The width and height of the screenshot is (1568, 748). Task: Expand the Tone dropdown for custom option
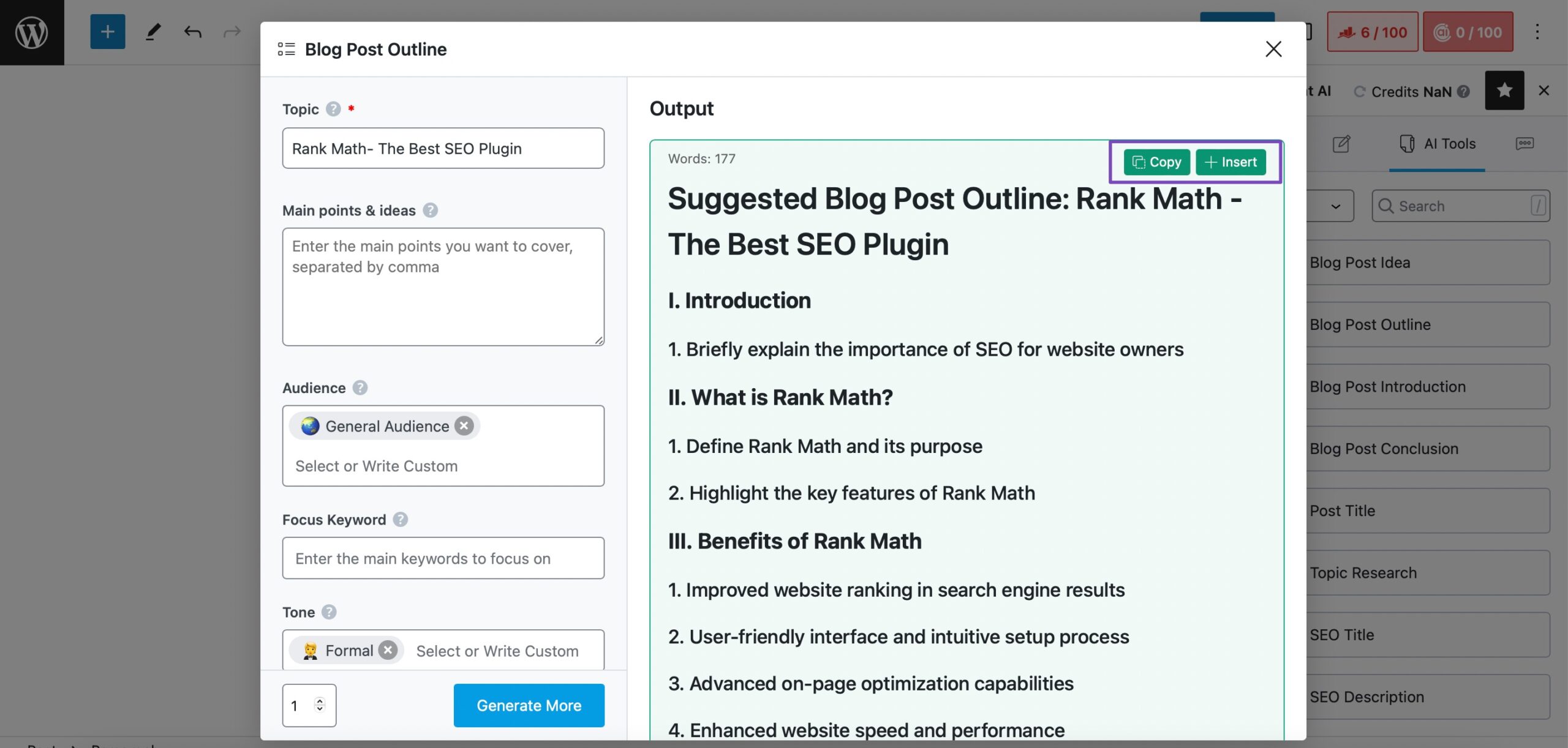click(498, 650)
